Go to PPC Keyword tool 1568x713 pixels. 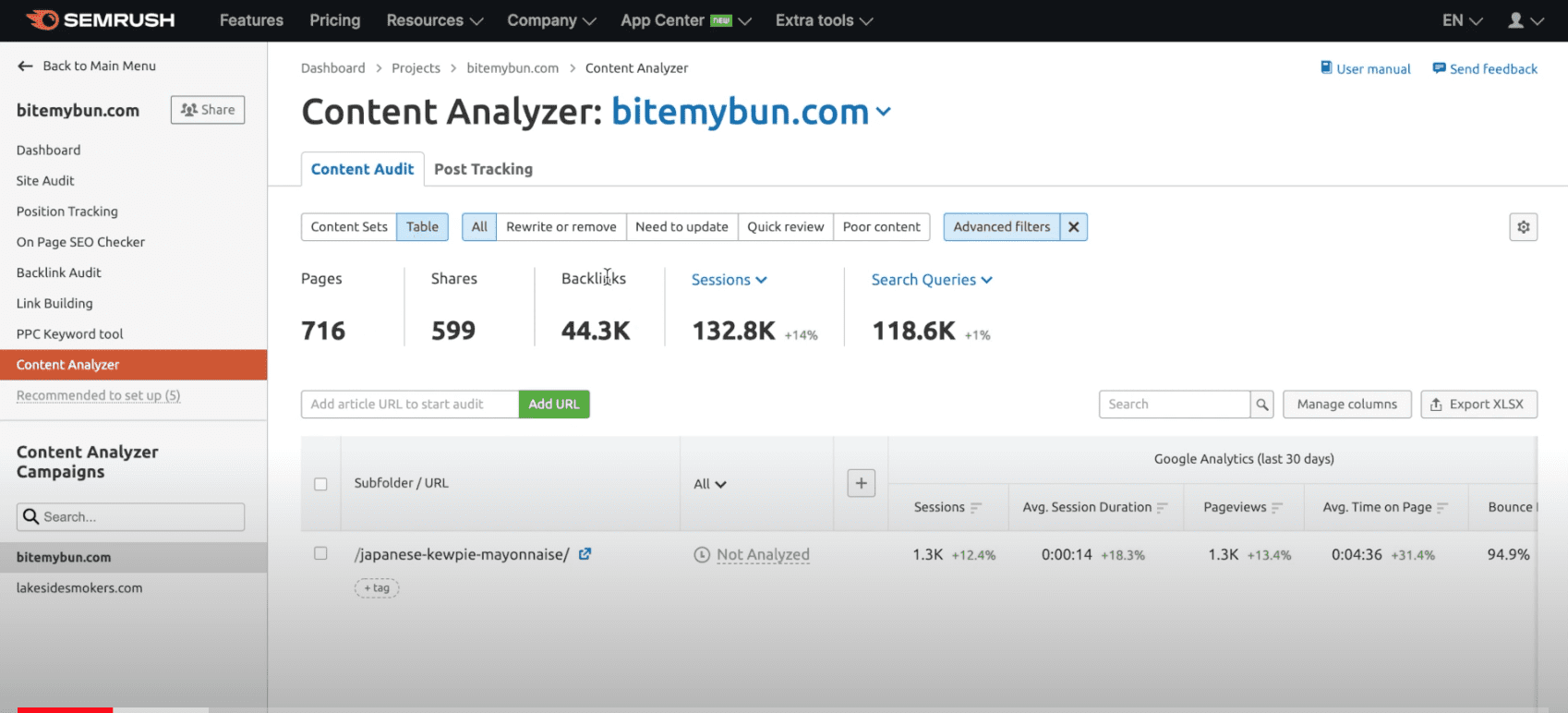click(x=69, y=334)
